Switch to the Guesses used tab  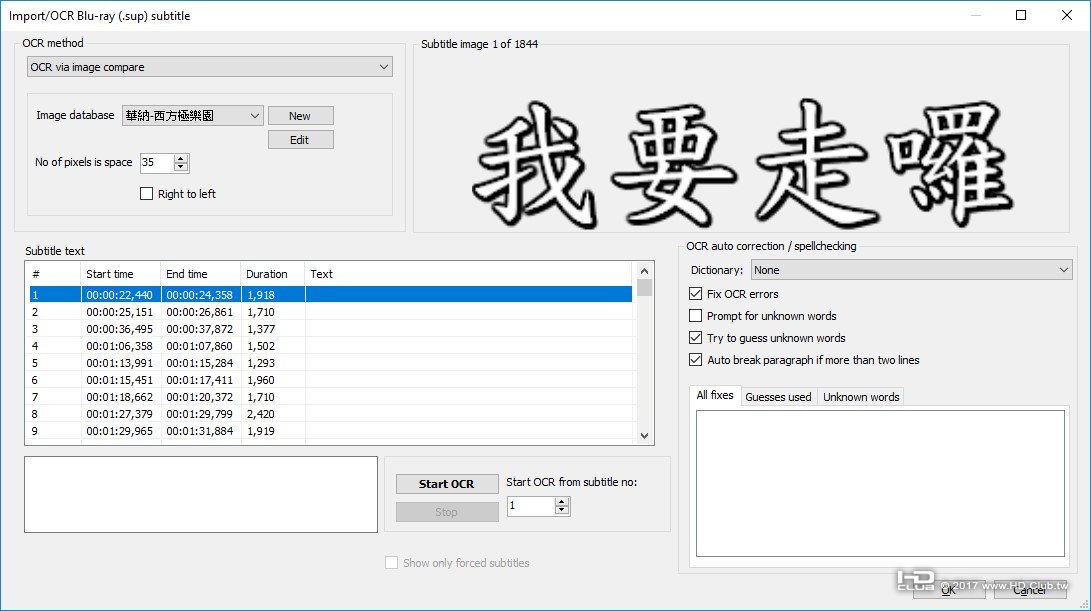pyautogui.click(x=778, y=396)
